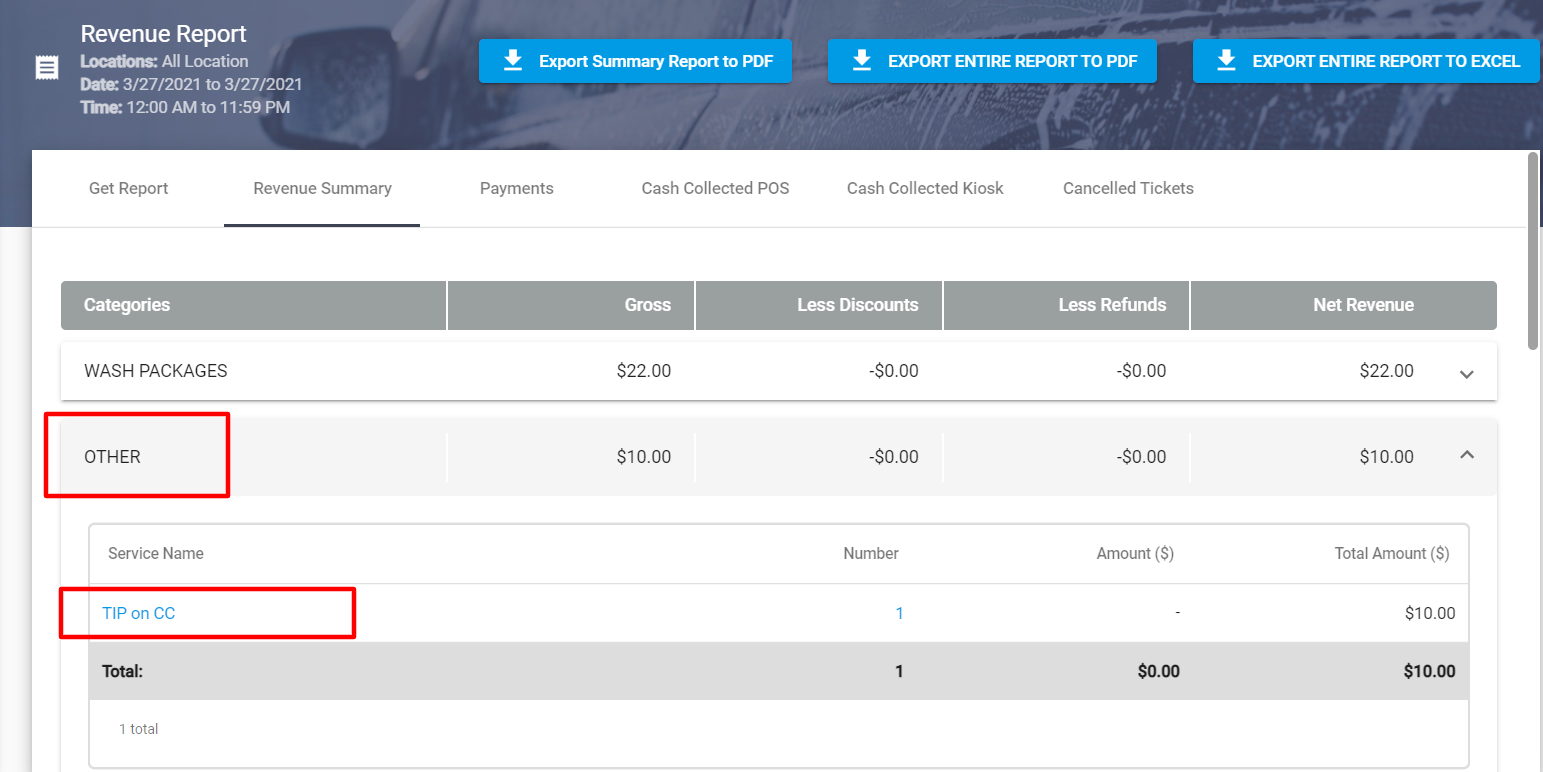Click the report document icon beside Revenue Report
1543x772 pixels.
pyautogui.click(x=46, y=67)
